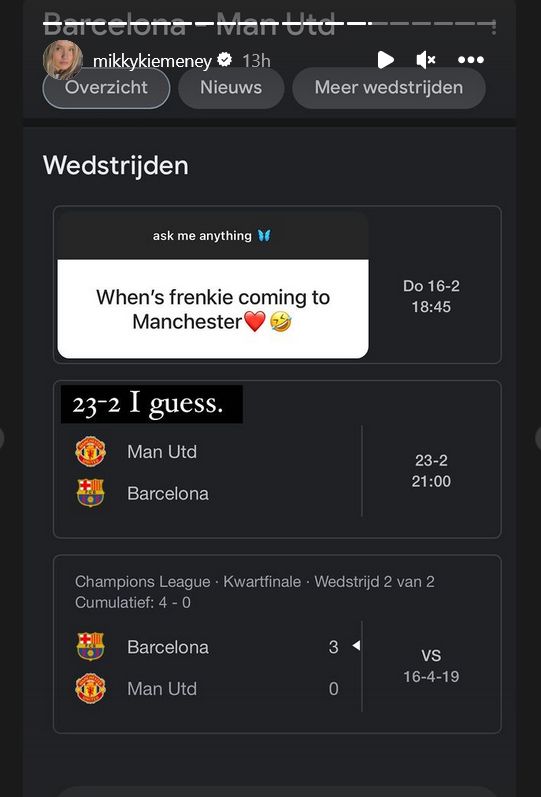Viewport: 541px width, 797px height.
Task: Skip to next story using right edge arrow
Action: pos(538,438)
